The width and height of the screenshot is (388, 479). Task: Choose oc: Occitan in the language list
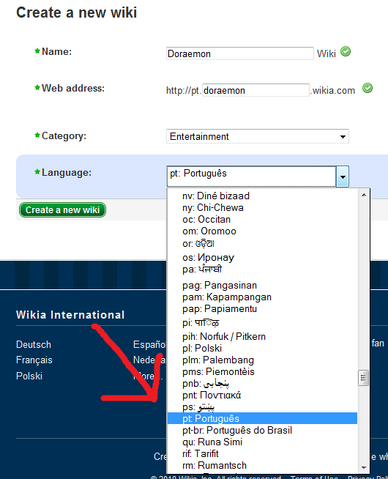pyautogui.click(x=206, y=220)
